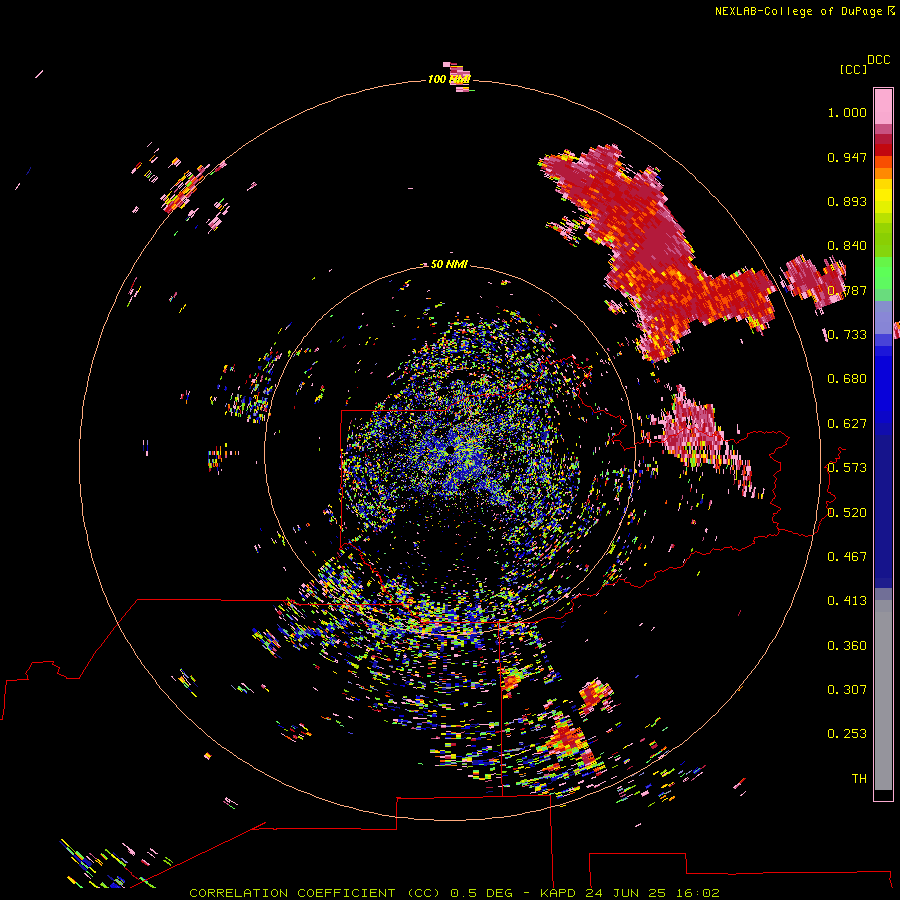Click the 0.947 value on the legend

847,157
